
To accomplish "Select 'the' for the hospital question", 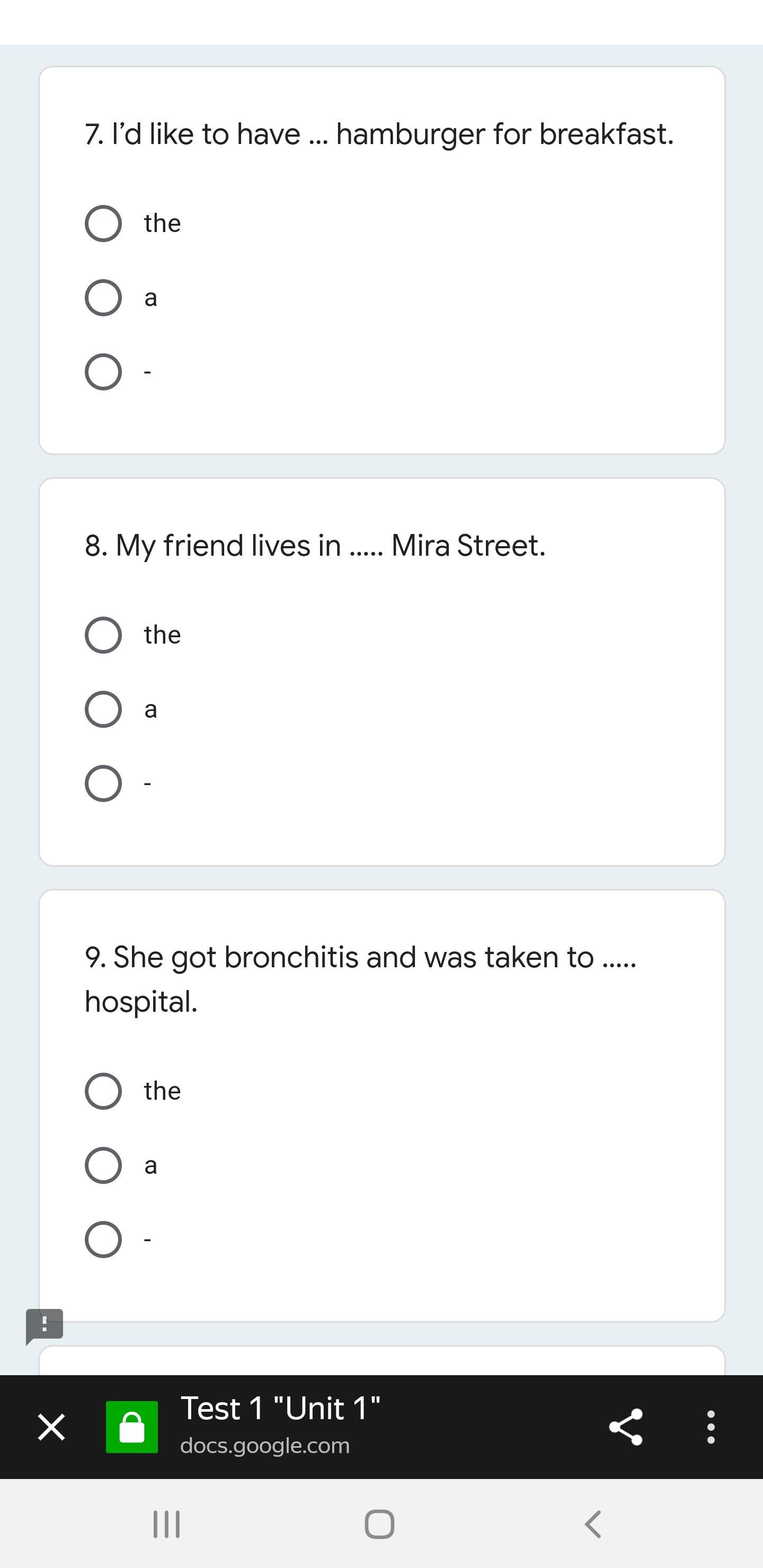I will [103, 1091].
